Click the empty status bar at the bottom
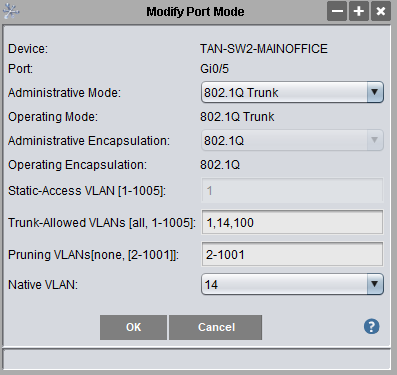The width and height of the screenshot is (397, 375). [197, 359]
